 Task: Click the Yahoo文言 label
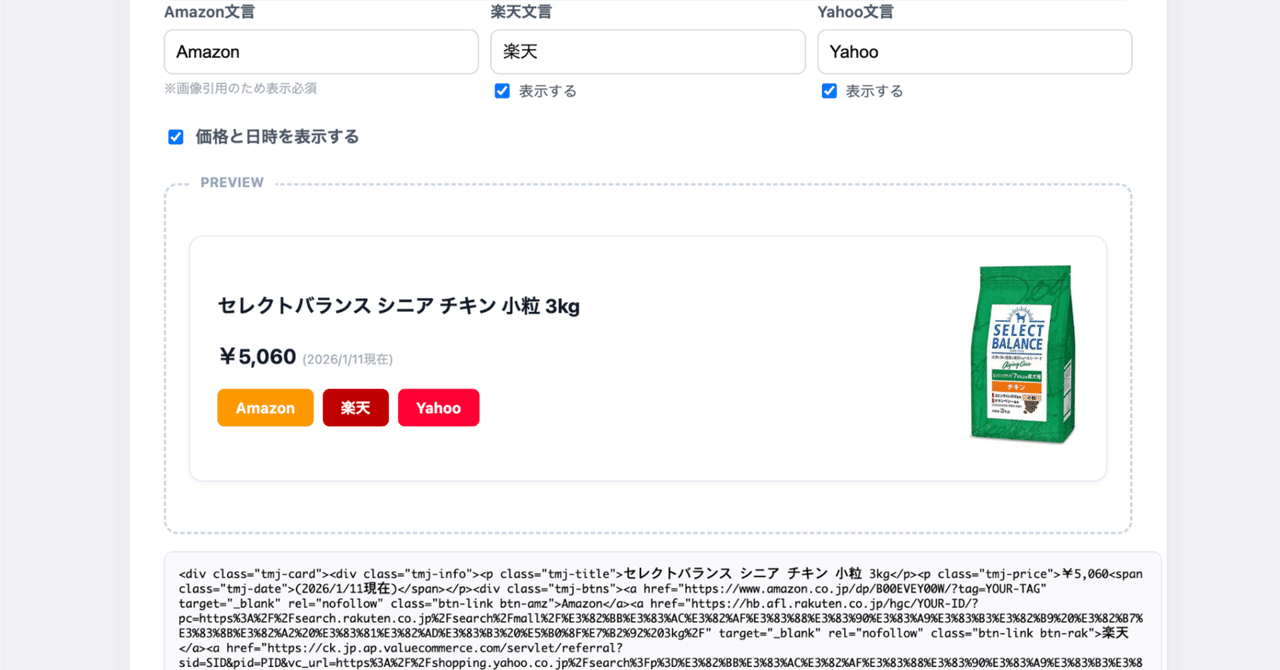[x=855, y=12]
